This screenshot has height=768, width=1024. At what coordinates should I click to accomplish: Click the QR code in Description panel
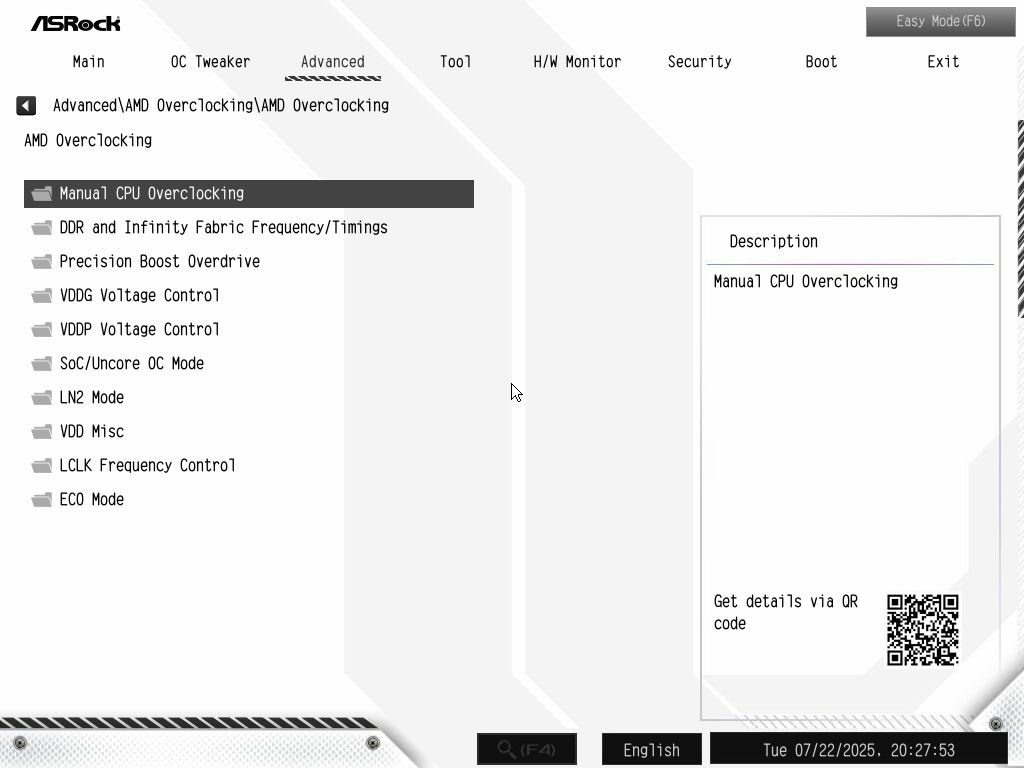tap(922, 630)
